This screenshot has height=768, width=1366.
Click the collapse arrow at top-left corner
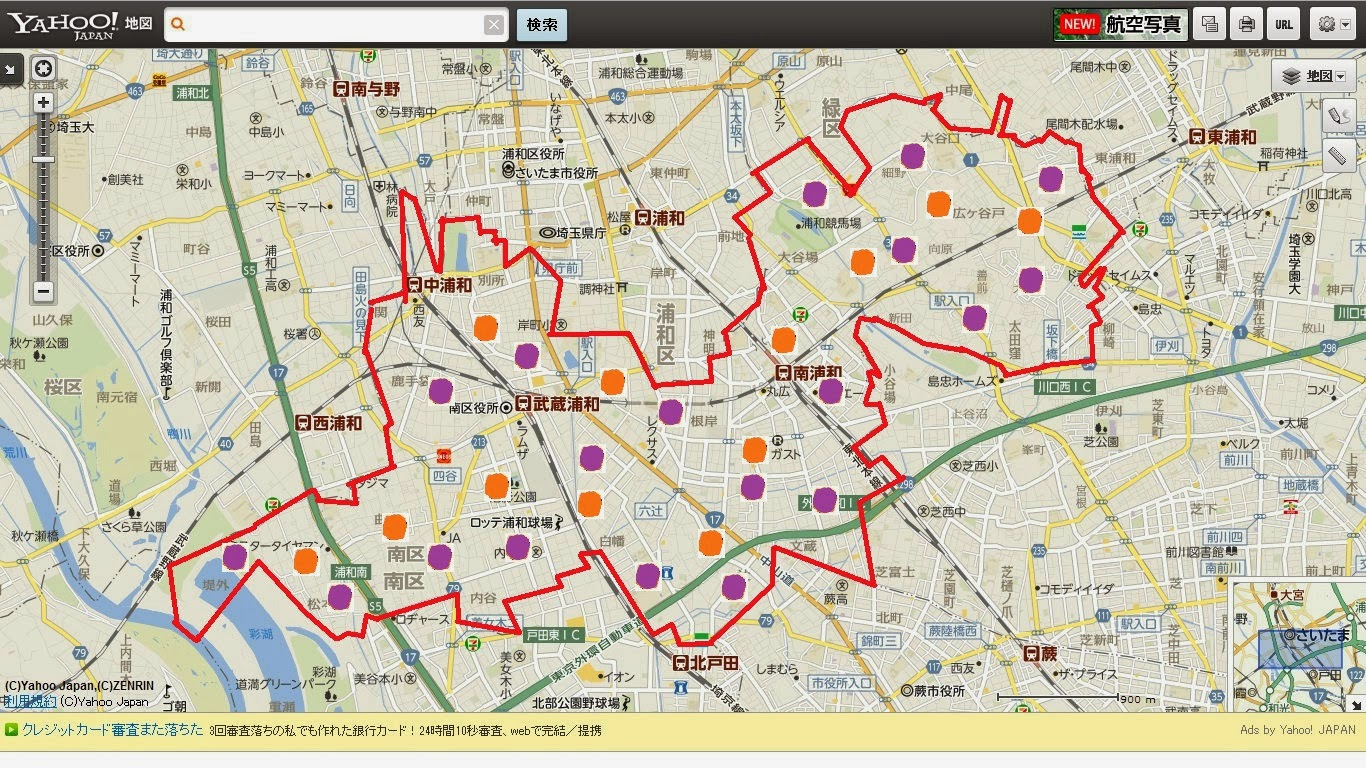click(x=11, y=69)
